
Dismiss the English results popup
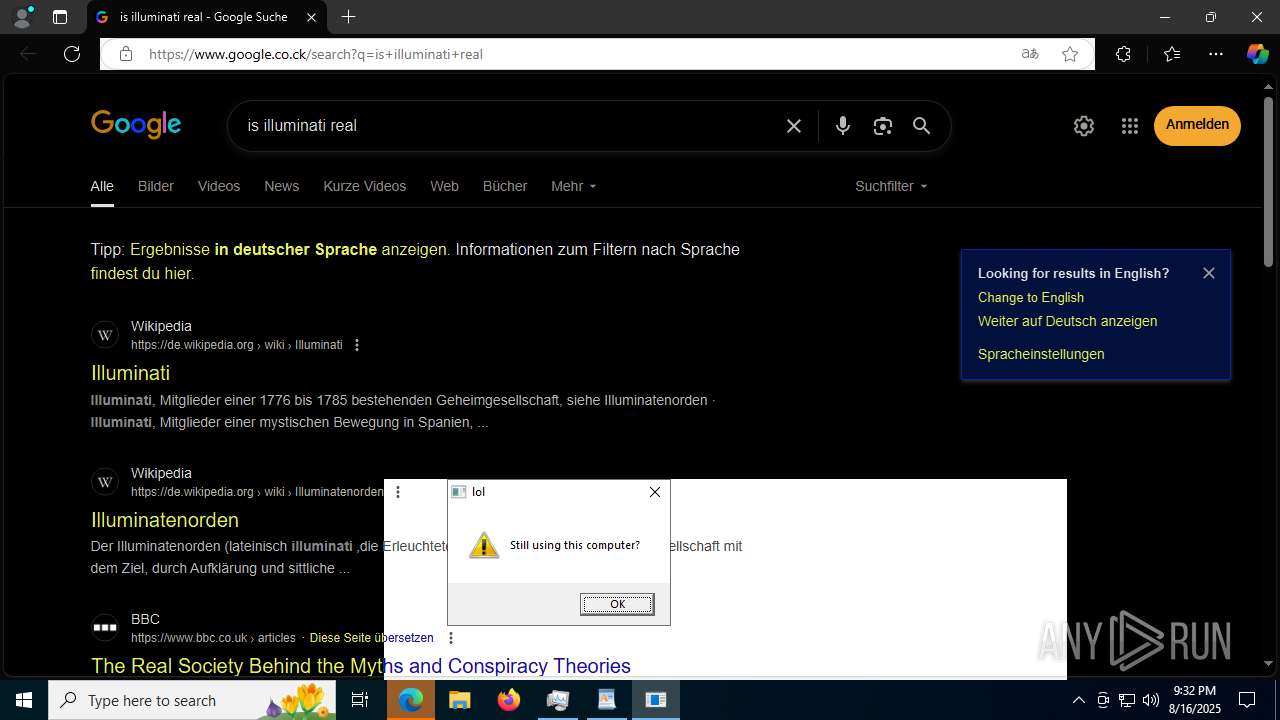(x=1209, y=273)
